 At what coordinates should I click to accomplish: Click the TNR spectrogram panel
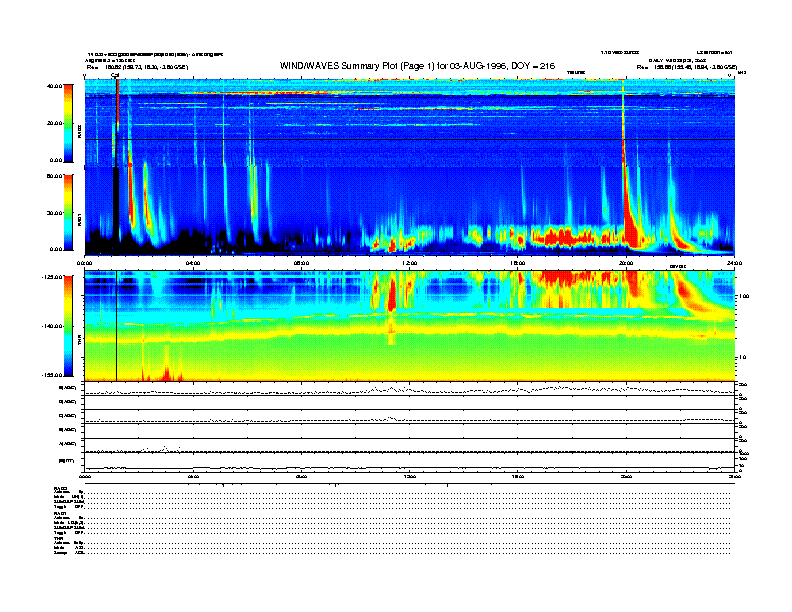tap(409, 326)
